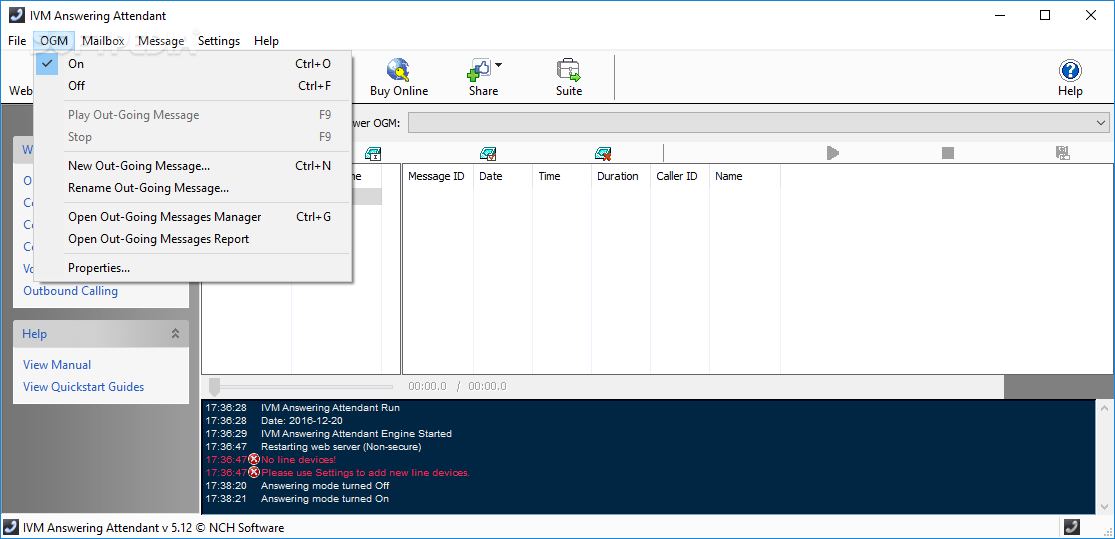The image size is (1115, 539).
Task: Open the Message menu
Action: (x=161, y=41)
